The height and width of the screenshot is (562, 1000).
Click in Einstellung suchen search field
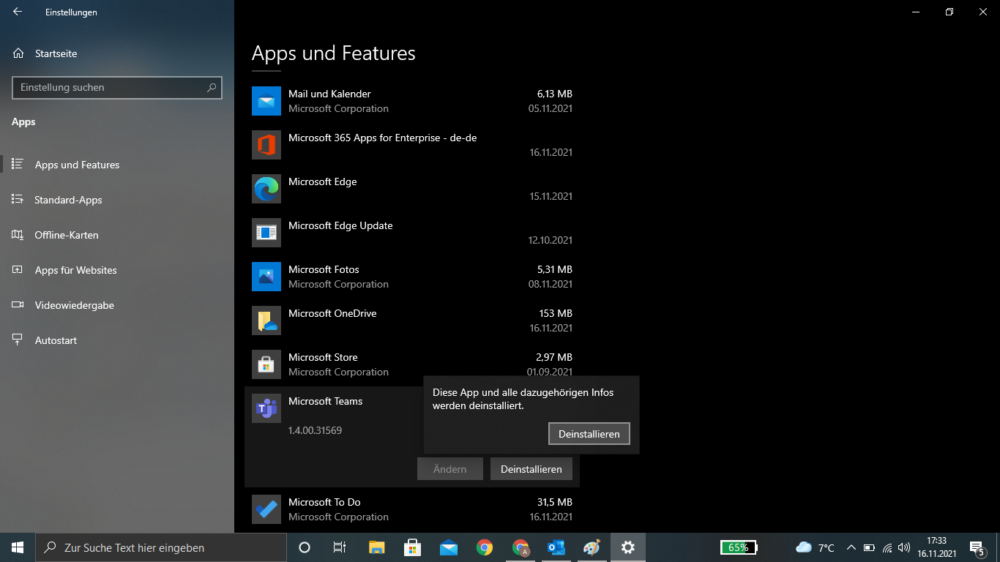(117, 87)
